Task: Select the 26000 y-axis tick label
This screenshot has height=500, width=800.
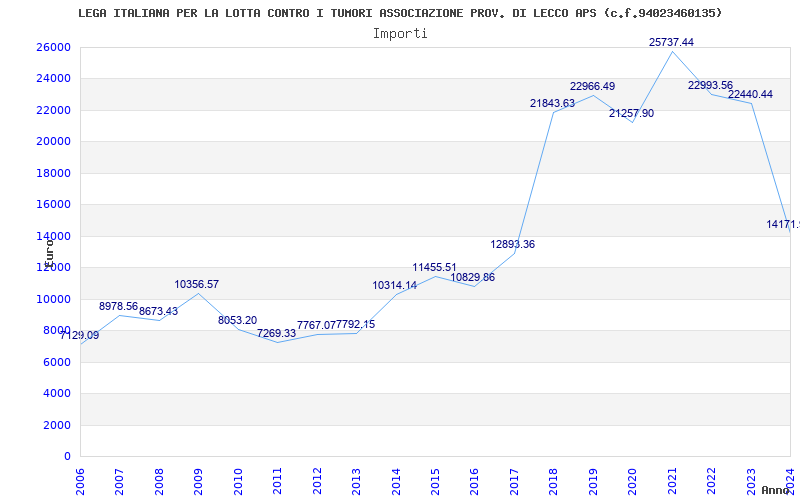Action: [53, 47]
